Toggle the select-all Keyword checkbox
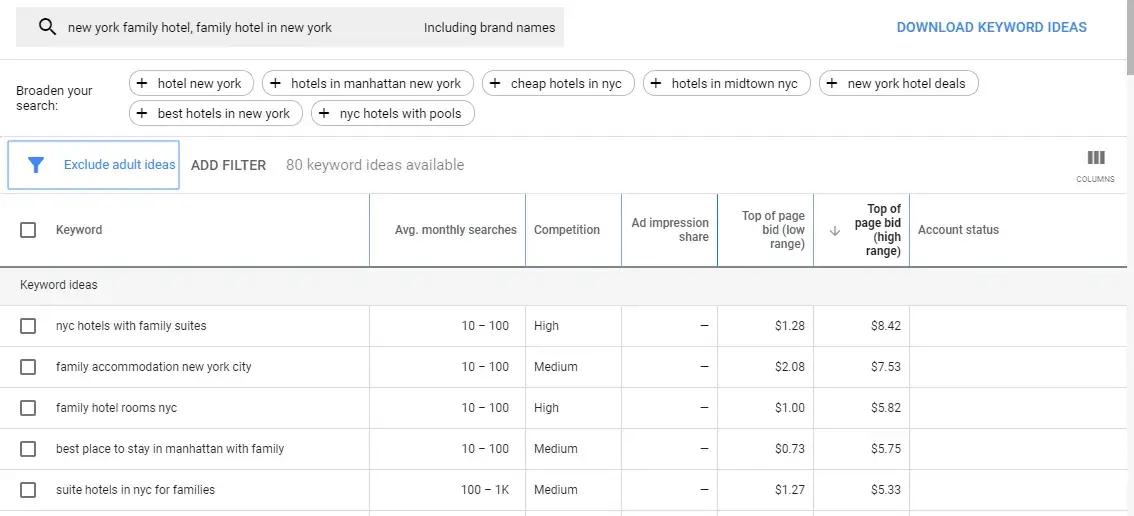This screenshot has width=1134, height=516. tap(28, 230)
